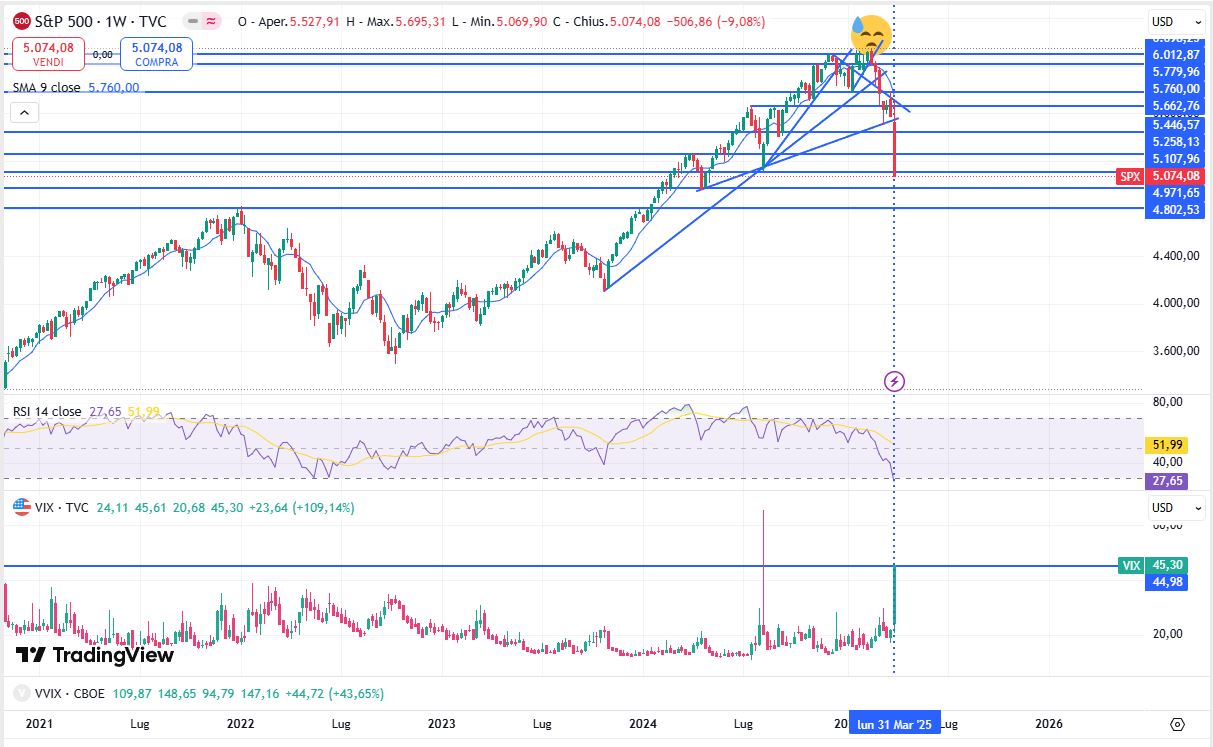Click the 4.000,00 price scale tick
Image resolution: width=1213 pixels, height=747 pixels.
(1175, 303)
